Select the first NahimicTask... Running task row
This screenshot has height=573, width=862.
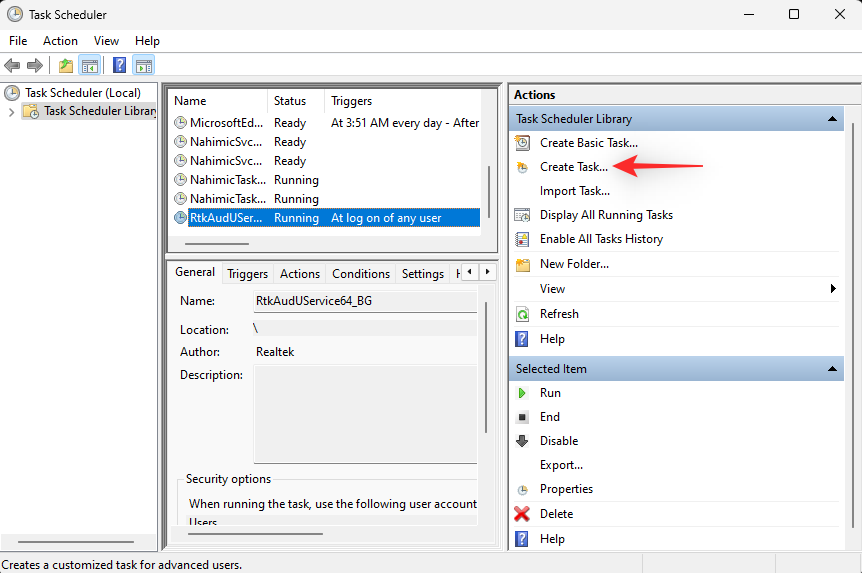pyautogui.click(x=327, y=180)
